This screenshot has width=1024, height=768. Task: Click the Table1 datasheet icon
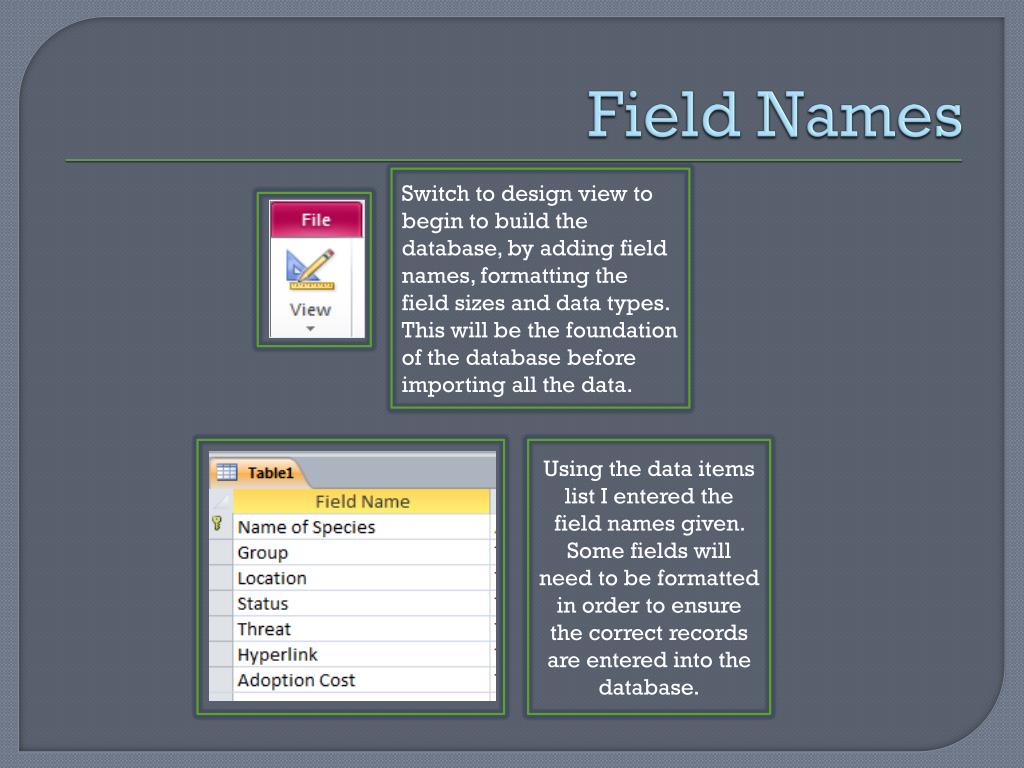coord(227,472)
